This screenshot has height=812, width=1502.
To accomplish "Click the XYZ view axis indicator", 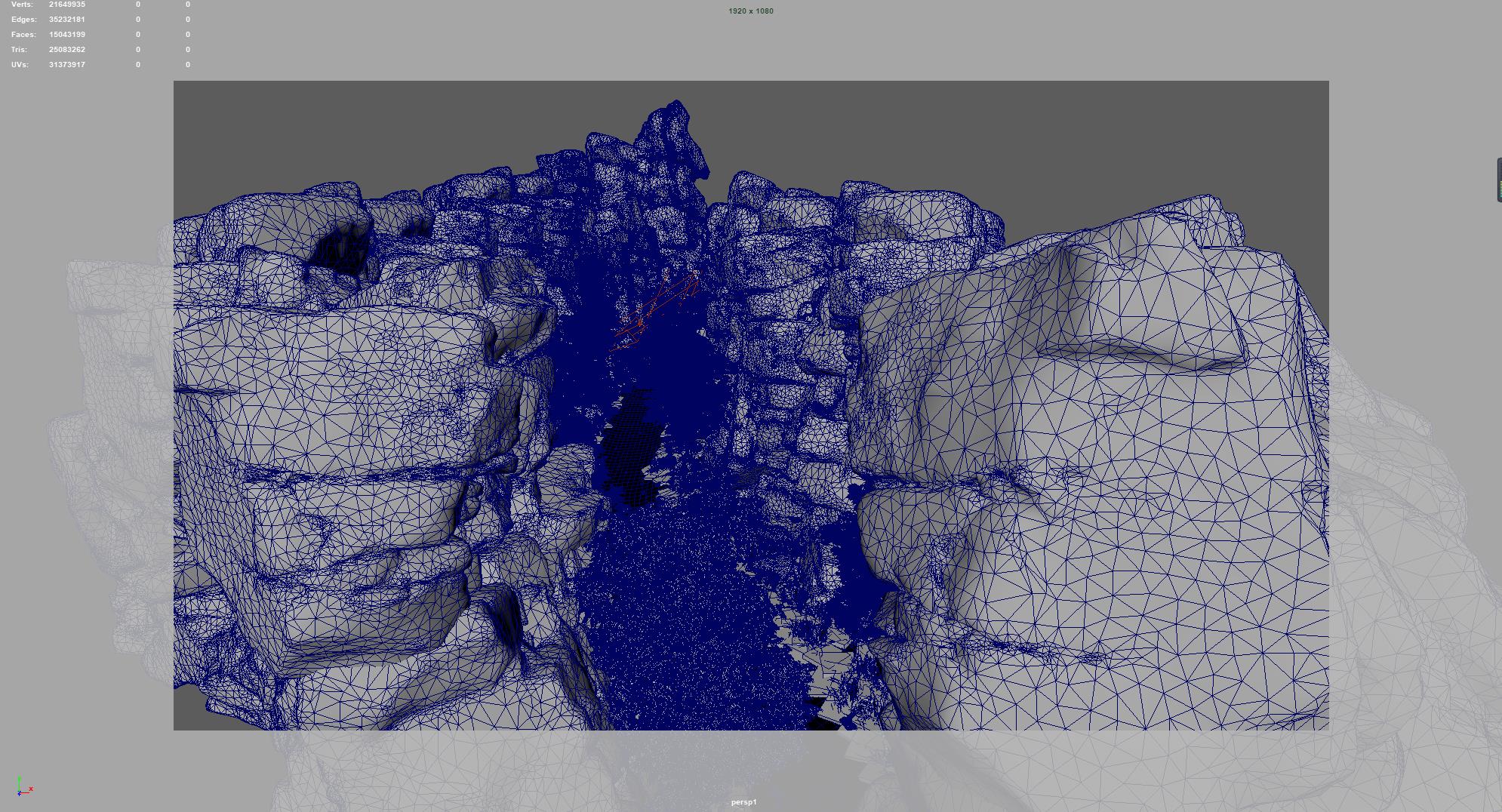I will (x=23, y=786).
